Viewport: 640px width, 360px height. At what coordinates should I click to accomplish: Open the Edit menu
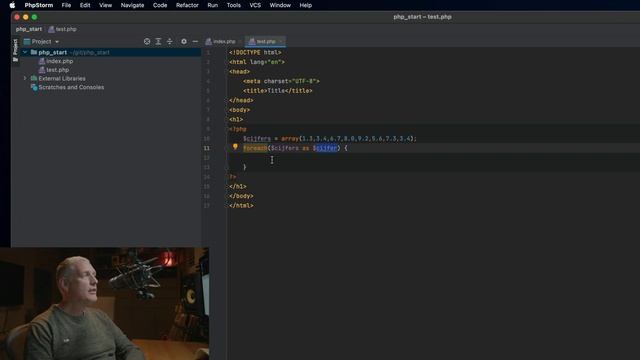pos(85,5)
